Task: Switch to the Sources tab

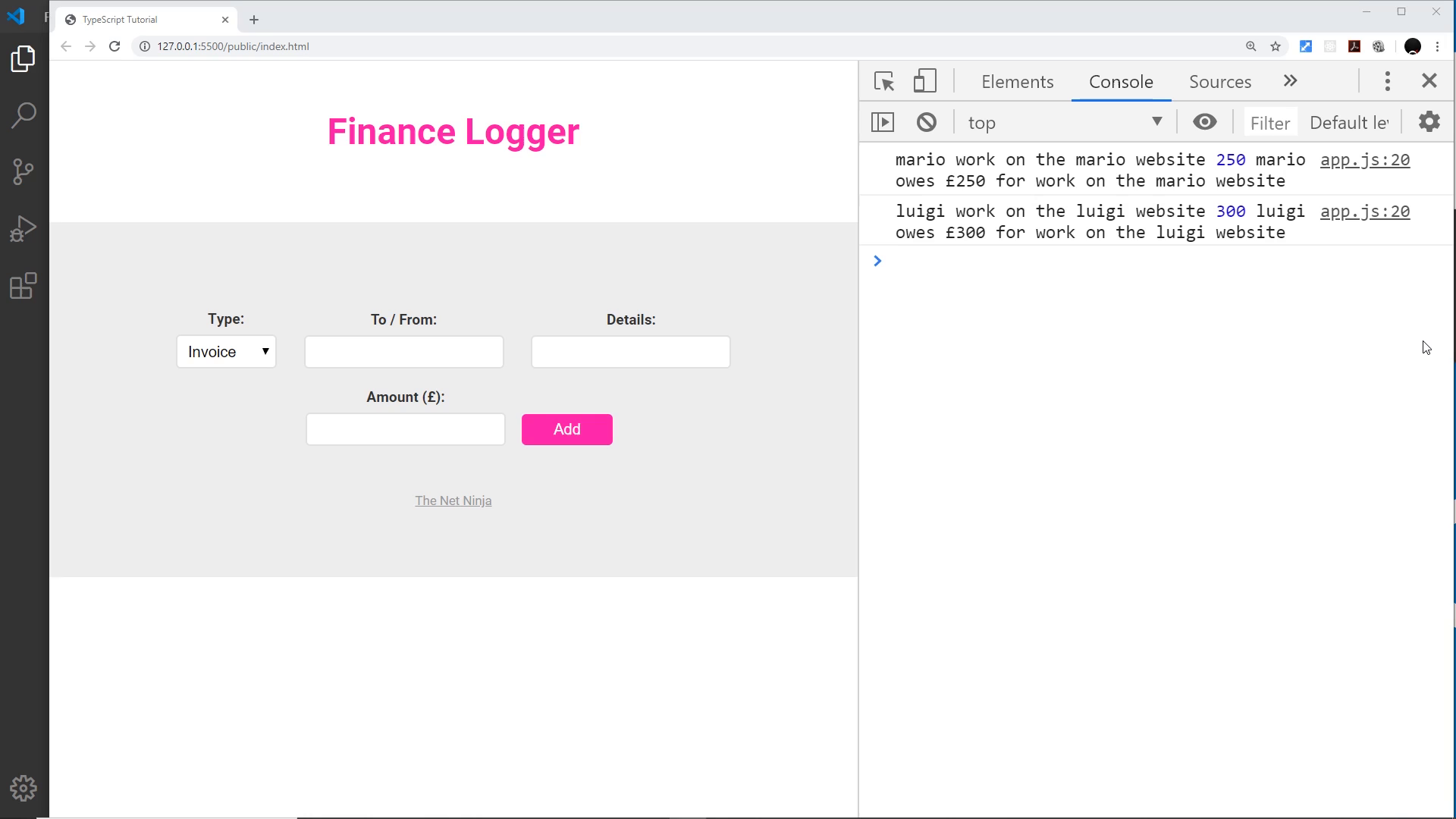Action: 1220,82
